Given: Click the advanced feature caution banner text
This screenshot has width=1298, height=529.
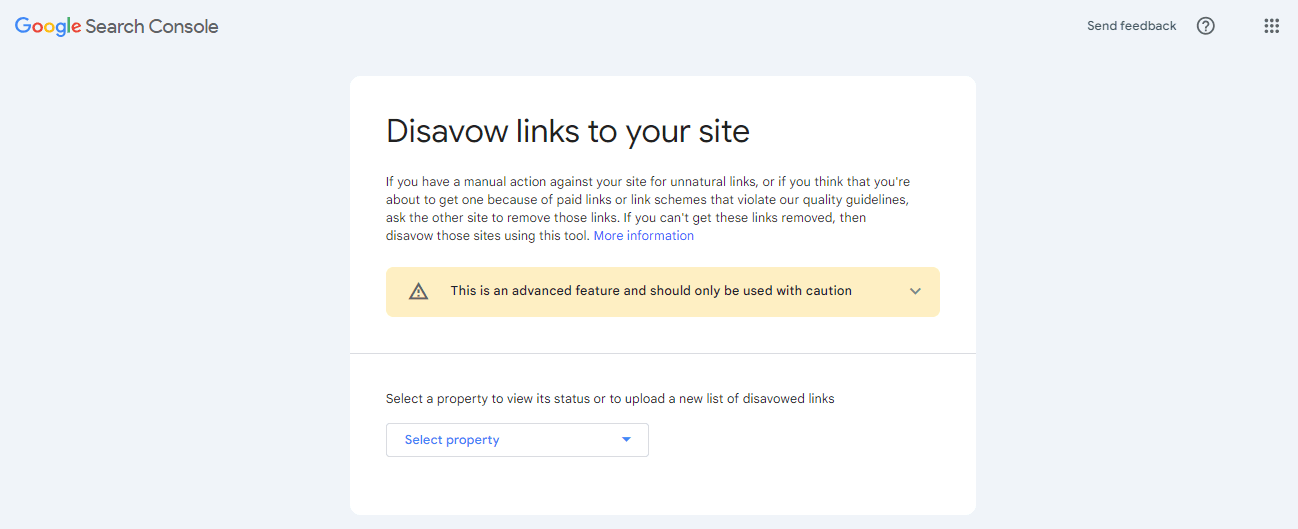Looking at the screenshot, I should pyautogui.click(x=651, y=291).
